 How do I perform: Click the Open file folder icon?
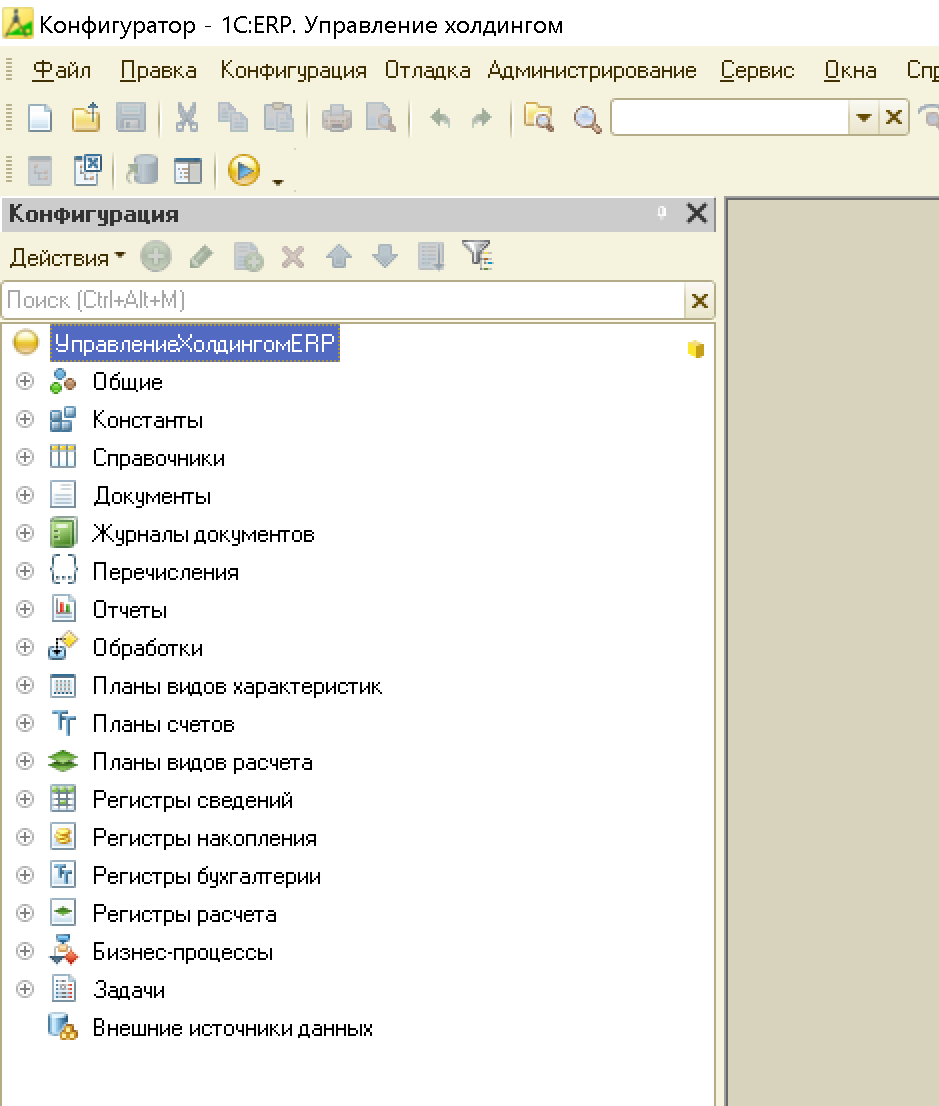click(x=86, y=118)
